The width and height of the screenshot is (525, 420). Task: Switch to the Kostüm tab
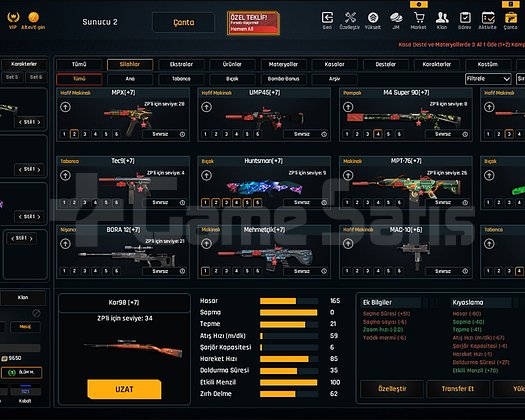(x=488, y=64)
